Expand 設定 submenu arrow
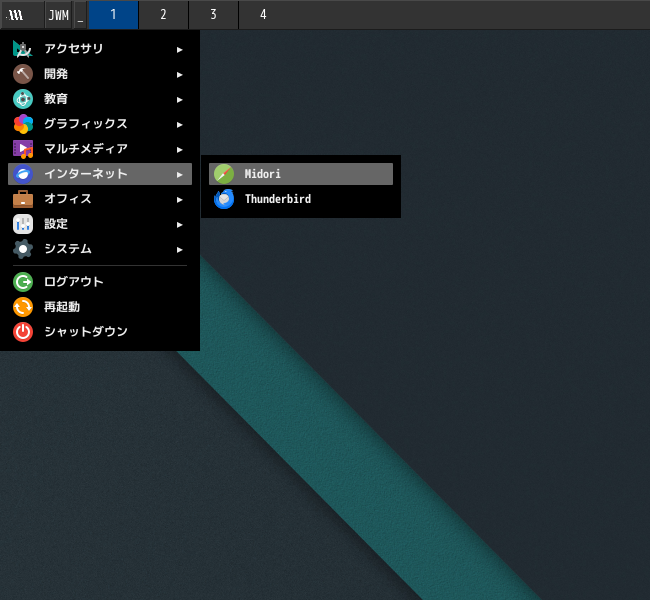This screenshot has height=600, width=650. tap(179, 224)
